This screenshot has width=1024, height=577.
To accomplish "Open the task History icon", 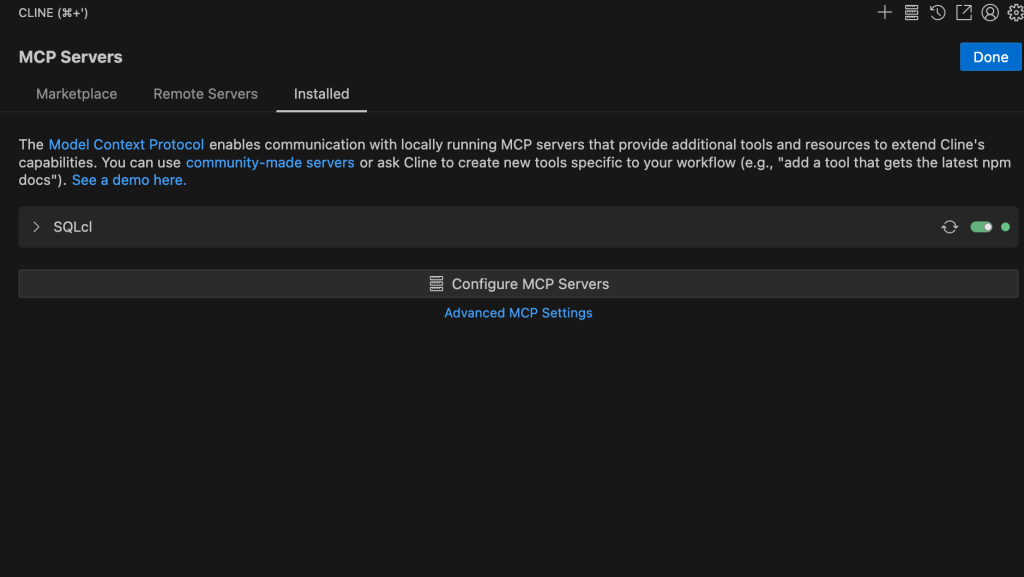I will pos(937,13).
